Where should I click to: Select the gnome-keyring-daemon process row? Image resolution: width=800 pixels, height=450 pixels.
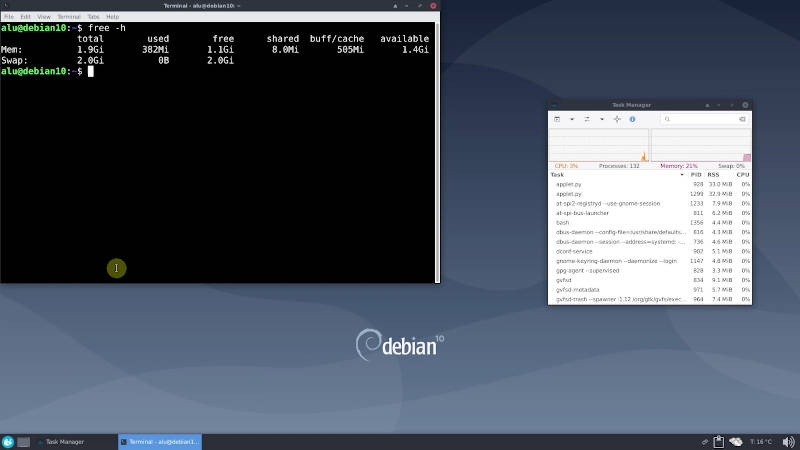pyautogui.click(x=649, y=261)
